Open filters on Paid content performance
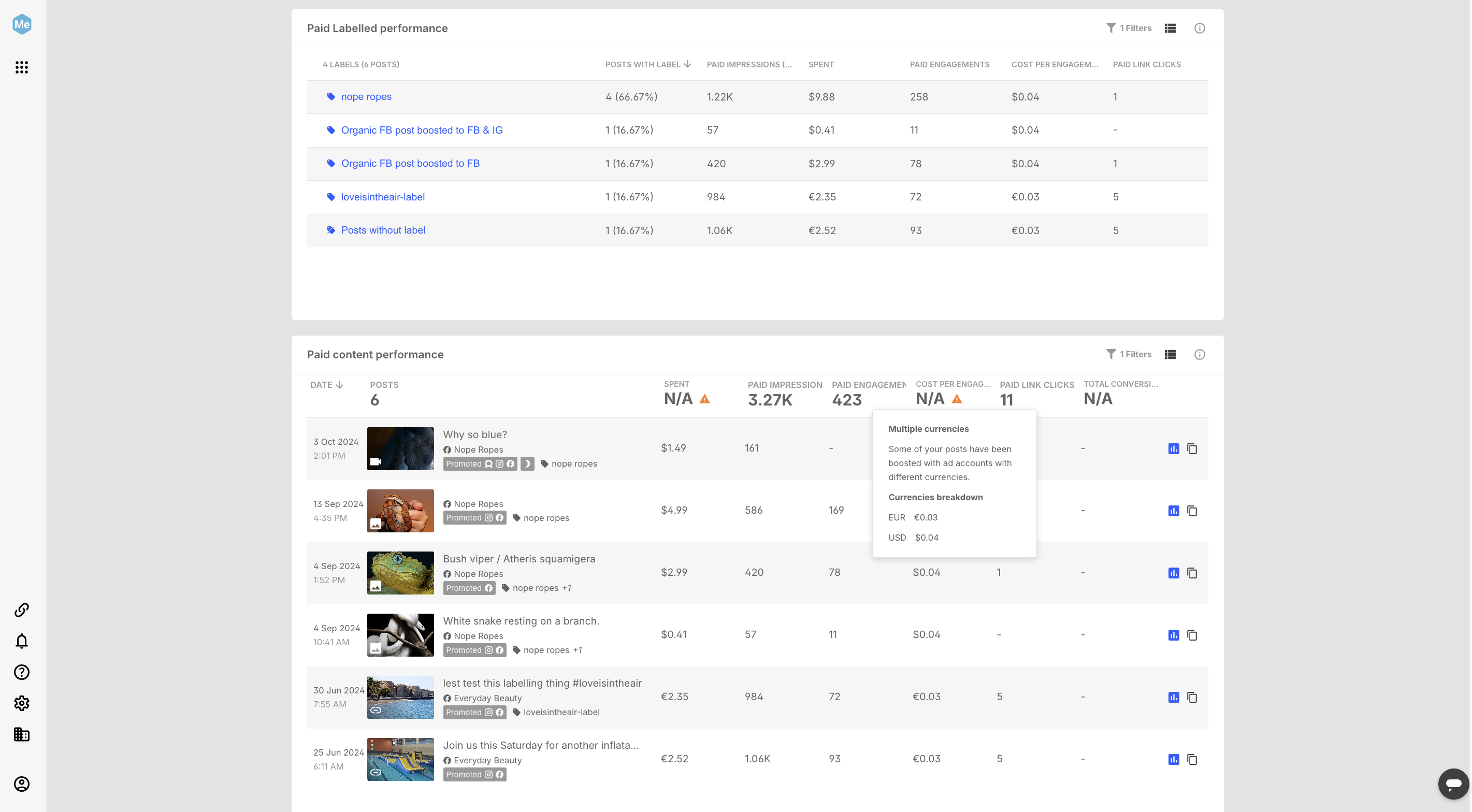The width and height of the screenshot is (1472, 812). coord(1129,354)
